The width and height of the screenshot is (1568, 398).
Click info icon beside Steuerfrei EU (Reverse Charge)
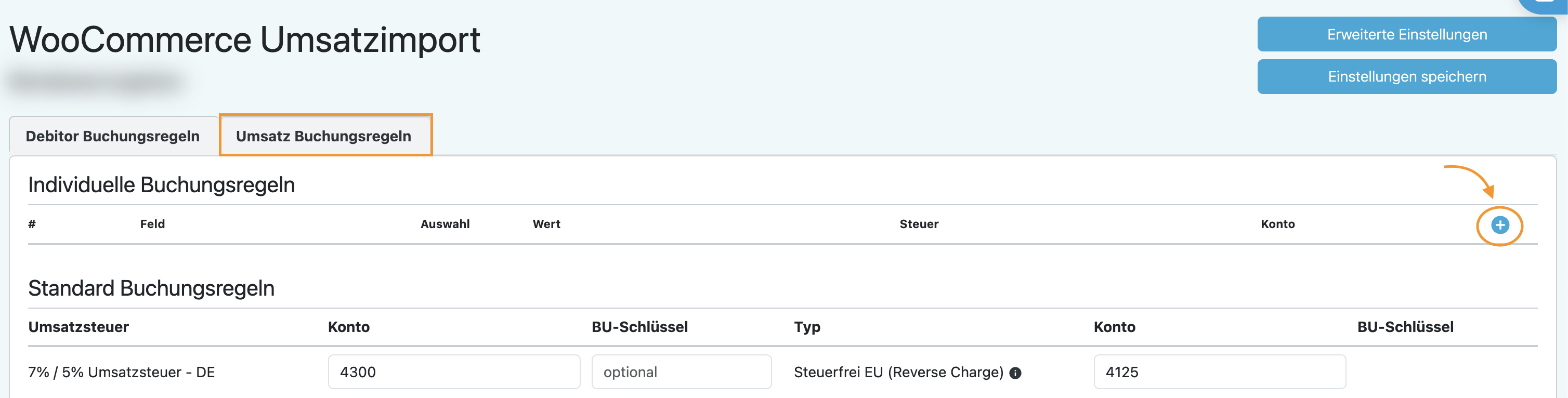point(1015,373)
